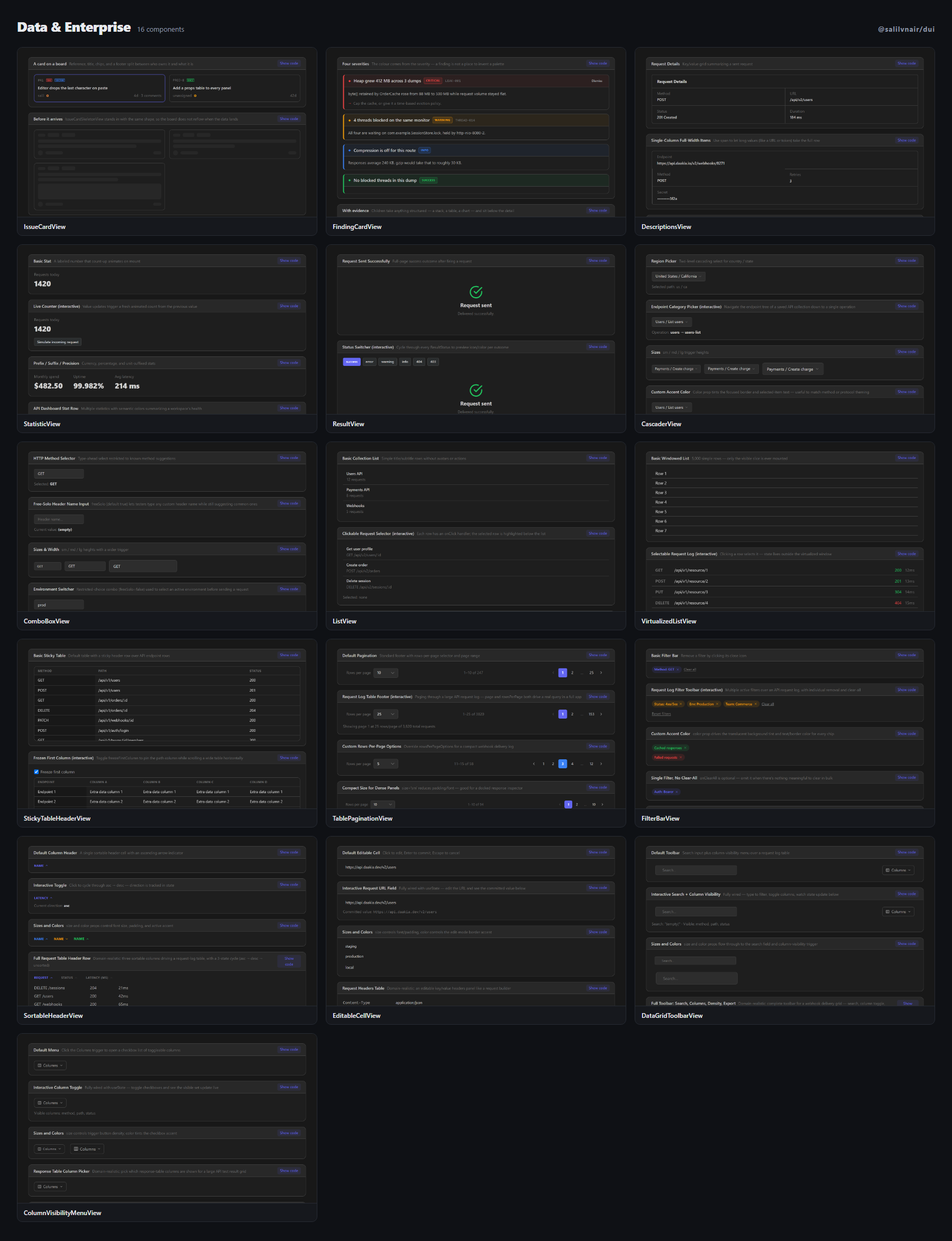
Task: Click the "Reset filters" link
Action: [661, 714]
